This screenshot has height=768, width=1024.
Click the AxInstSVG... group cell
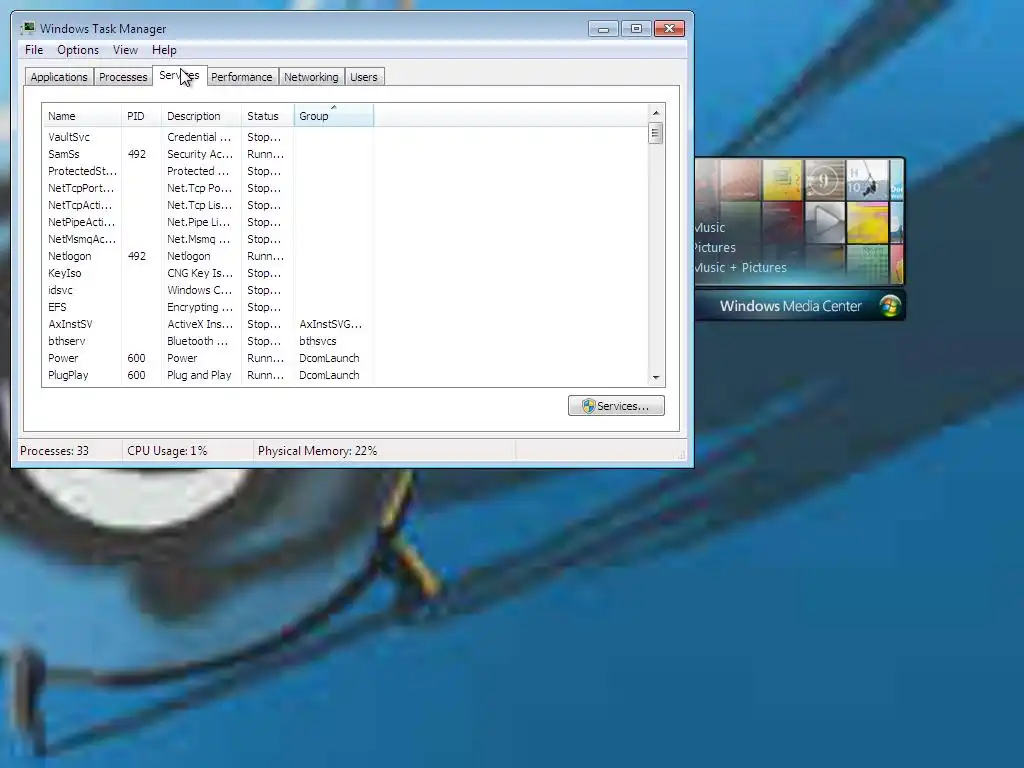point(330,324)
